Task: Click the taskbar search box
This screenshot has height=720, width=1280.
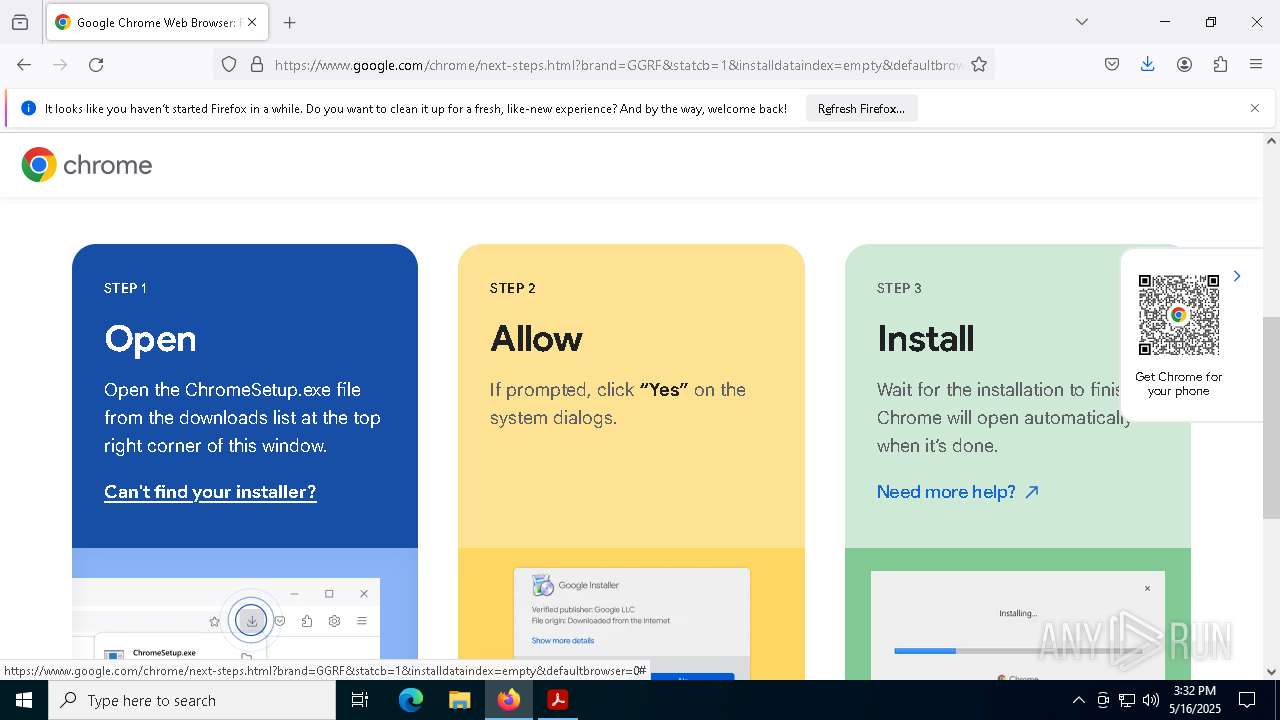Action: [x=192, y=700]
